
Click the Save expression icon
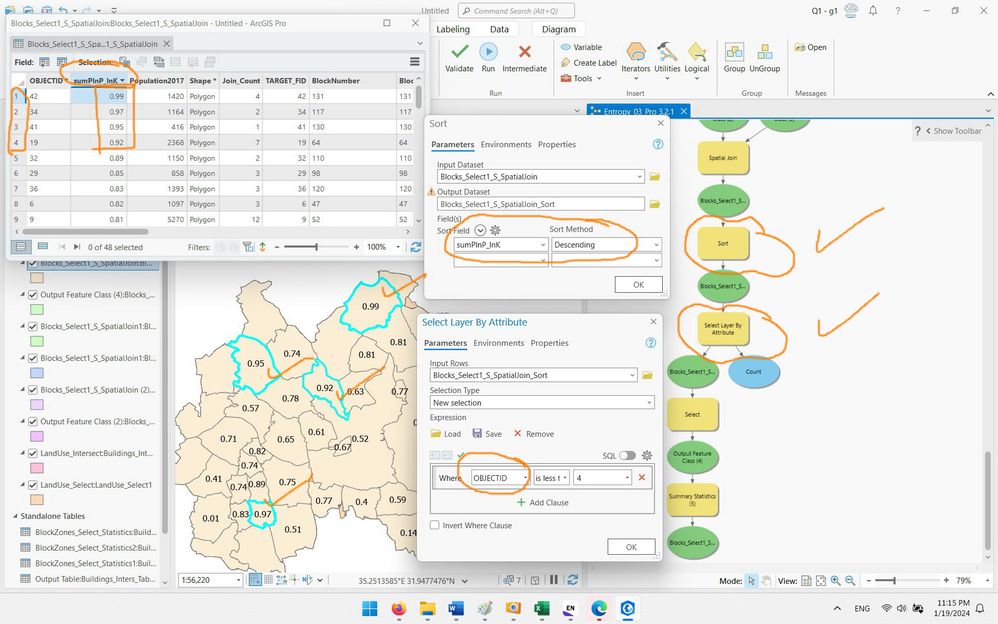click(477, 434)
